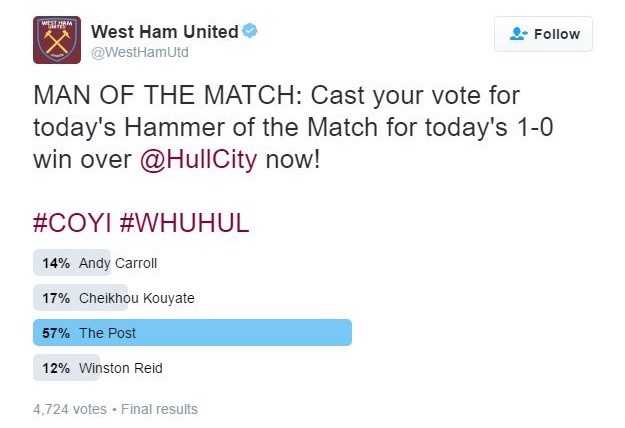Click the 17% percentage label
The image size is (625, 428).
coord(56,298)
